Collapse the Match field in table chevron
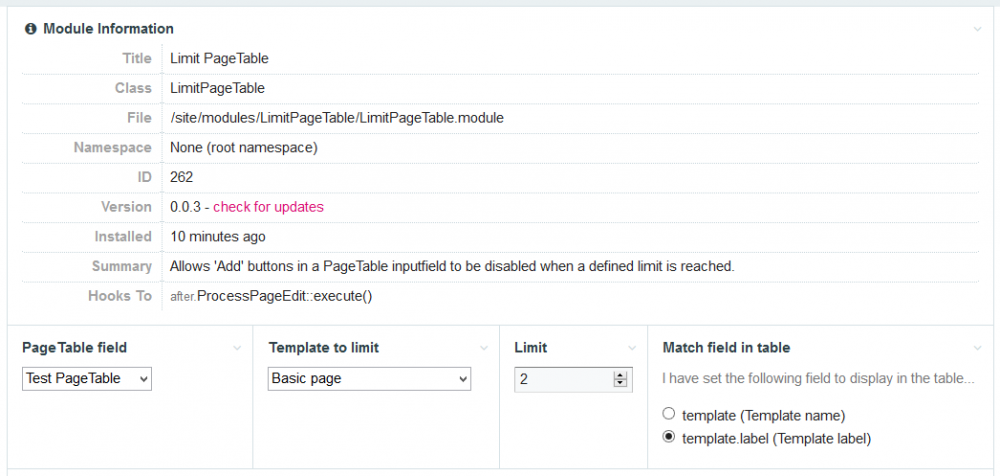1000x476 pixels. click(x=977, y=348)
